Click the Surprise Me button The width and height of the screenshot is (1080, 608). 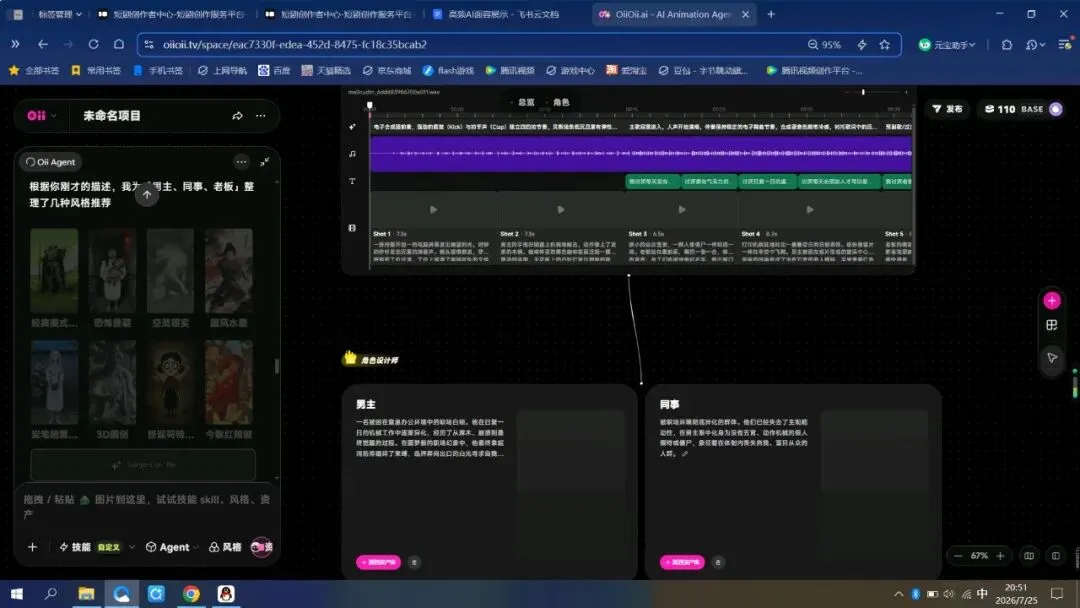143,465
